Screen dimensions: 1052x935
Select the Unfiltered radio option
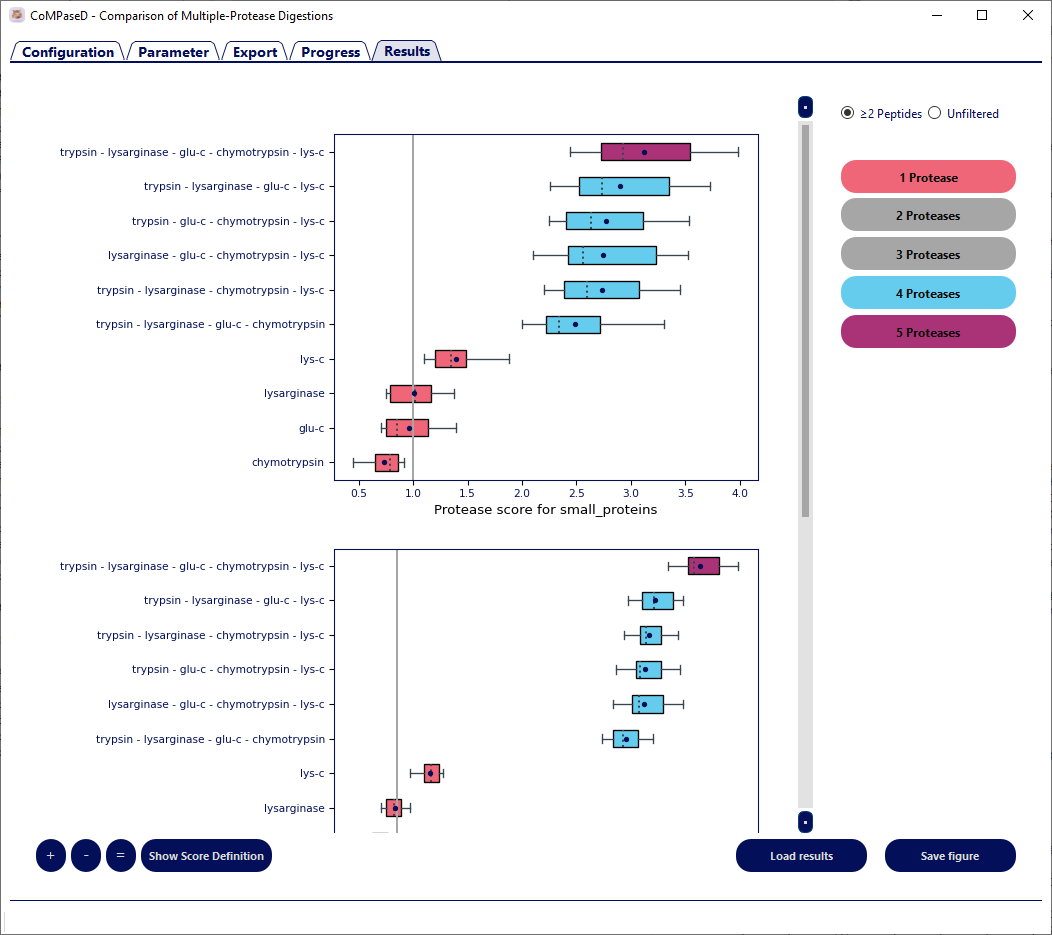pyautogui.click(x=935, y=113)
